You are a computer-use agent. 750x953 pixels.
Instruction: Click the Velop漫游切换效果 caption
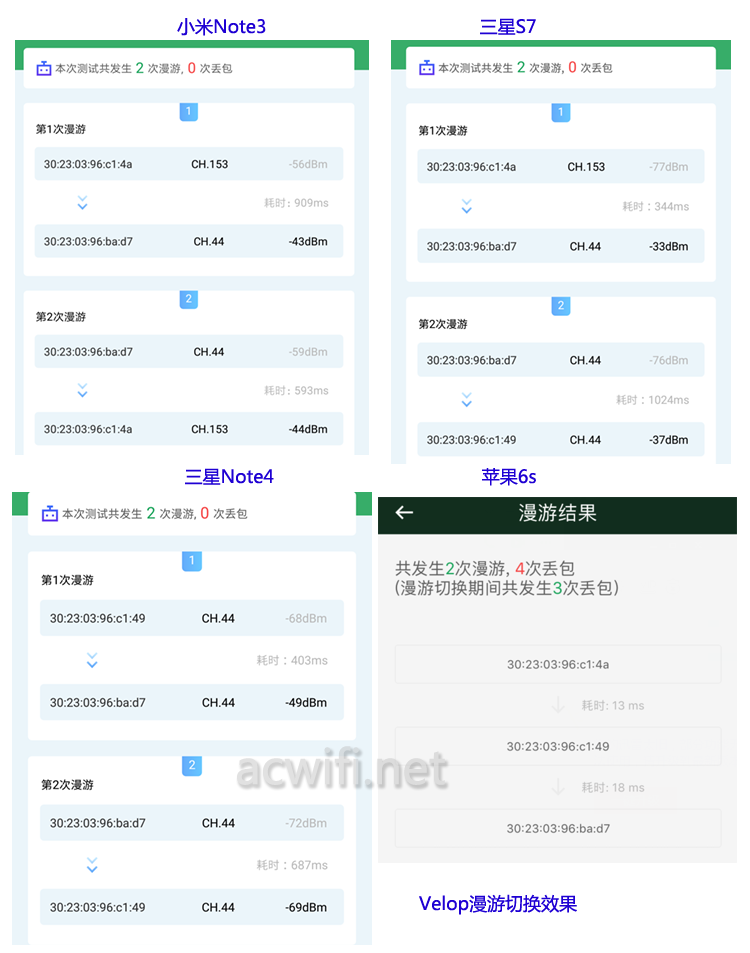point(498,904)
